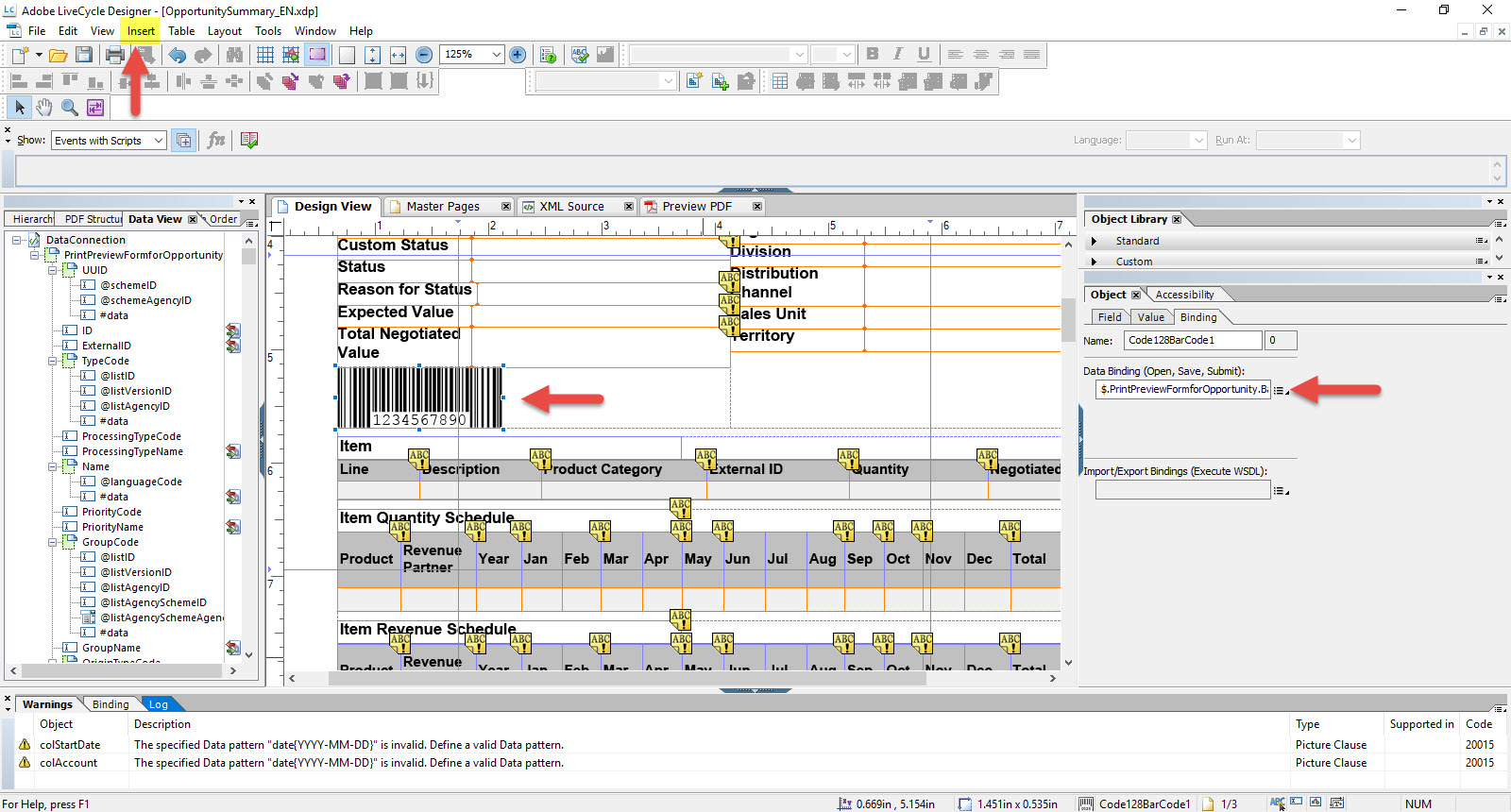
Task: Switch to the Master Pages tab
Action: (x=443, y=207)
